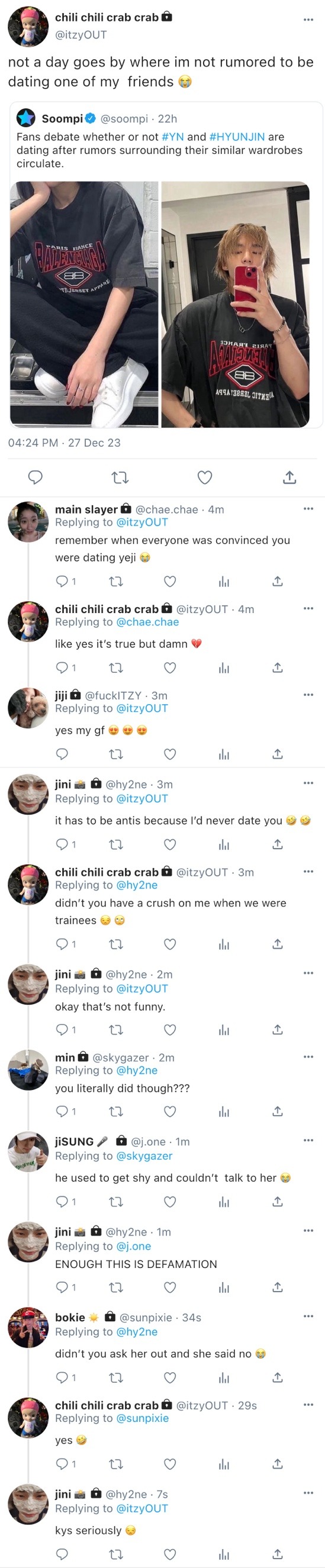Retweet main slayer's reply about yeji
The height and width of the screenshot is (1568, 325).
point(115,581)
